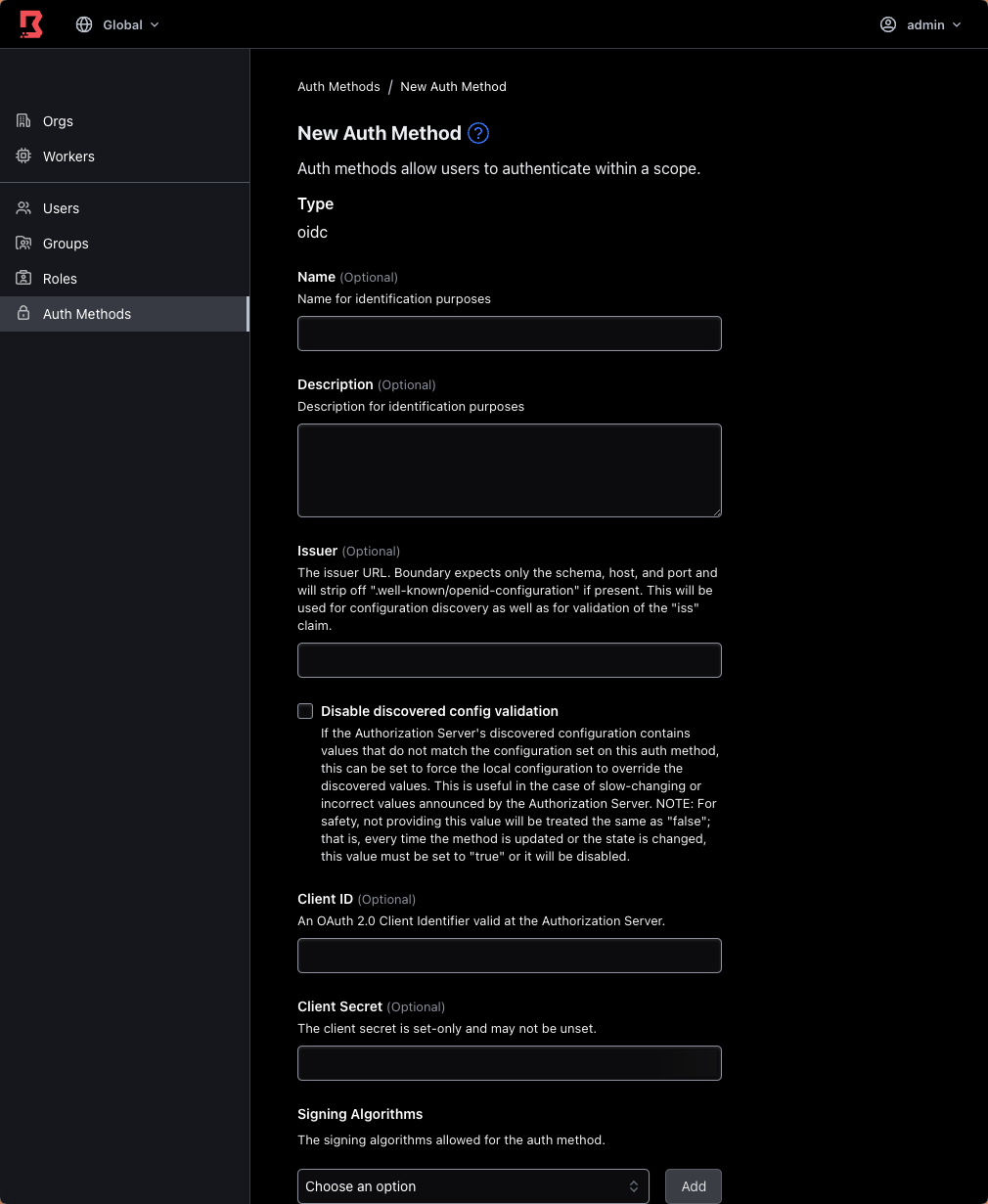Click the 'Disable discovered config validation' label
The image size is (988, 1204).
point(439,711)
